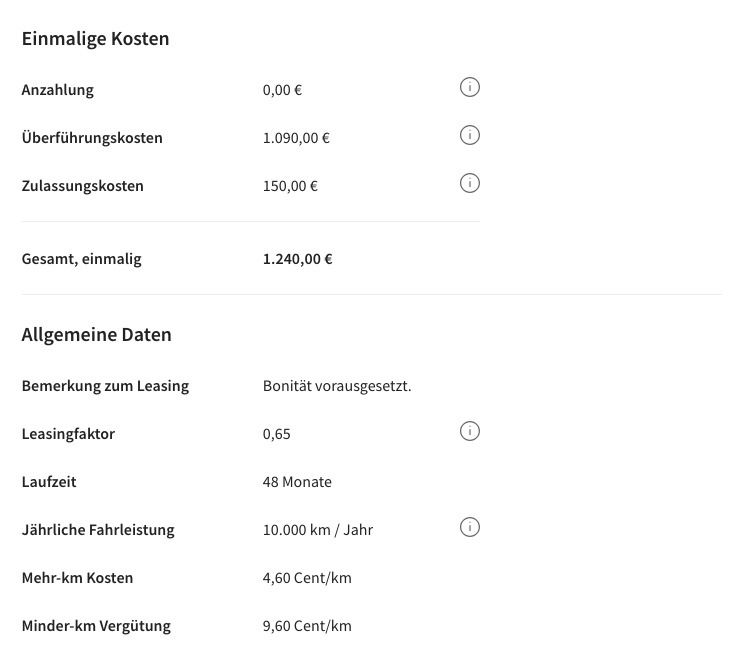This screenshot has width=746, height=651.
Task: Click the Anzahlung amount 0,00 €
Action: tap(282, 90)
